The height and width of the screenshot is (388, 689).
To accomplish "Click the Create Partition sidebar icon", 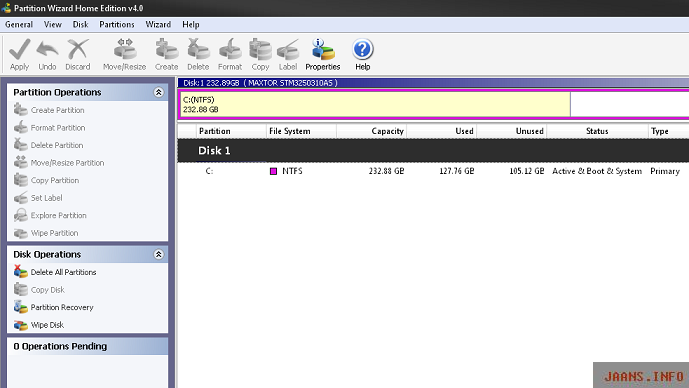I will pos(20,109).
